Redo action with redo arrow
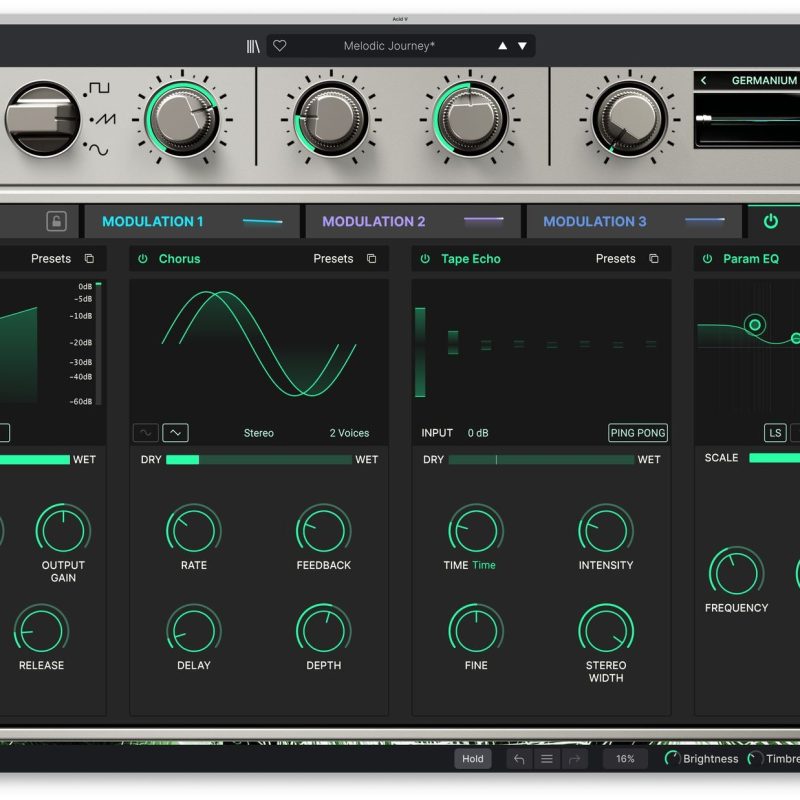Viewport: 800px width, 800px height. (x=574, y=759)
